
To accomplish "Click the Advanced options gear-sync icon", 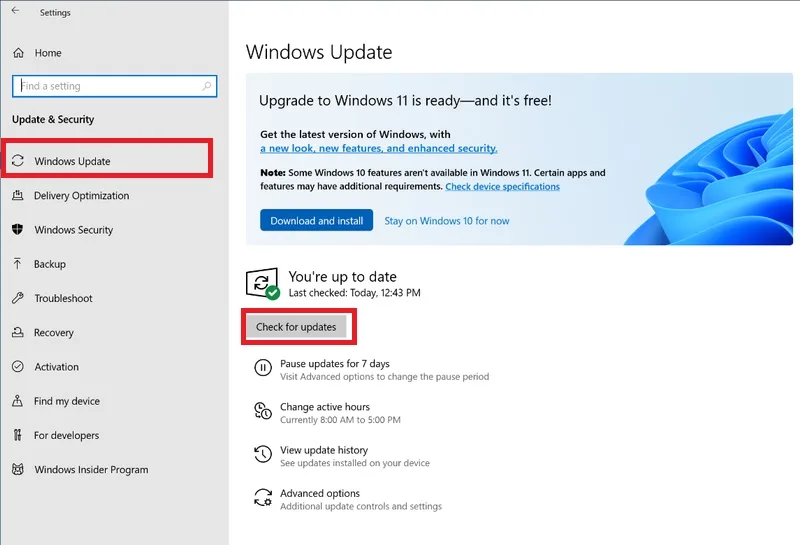I will pyautogui.click(x=263, y=497).
